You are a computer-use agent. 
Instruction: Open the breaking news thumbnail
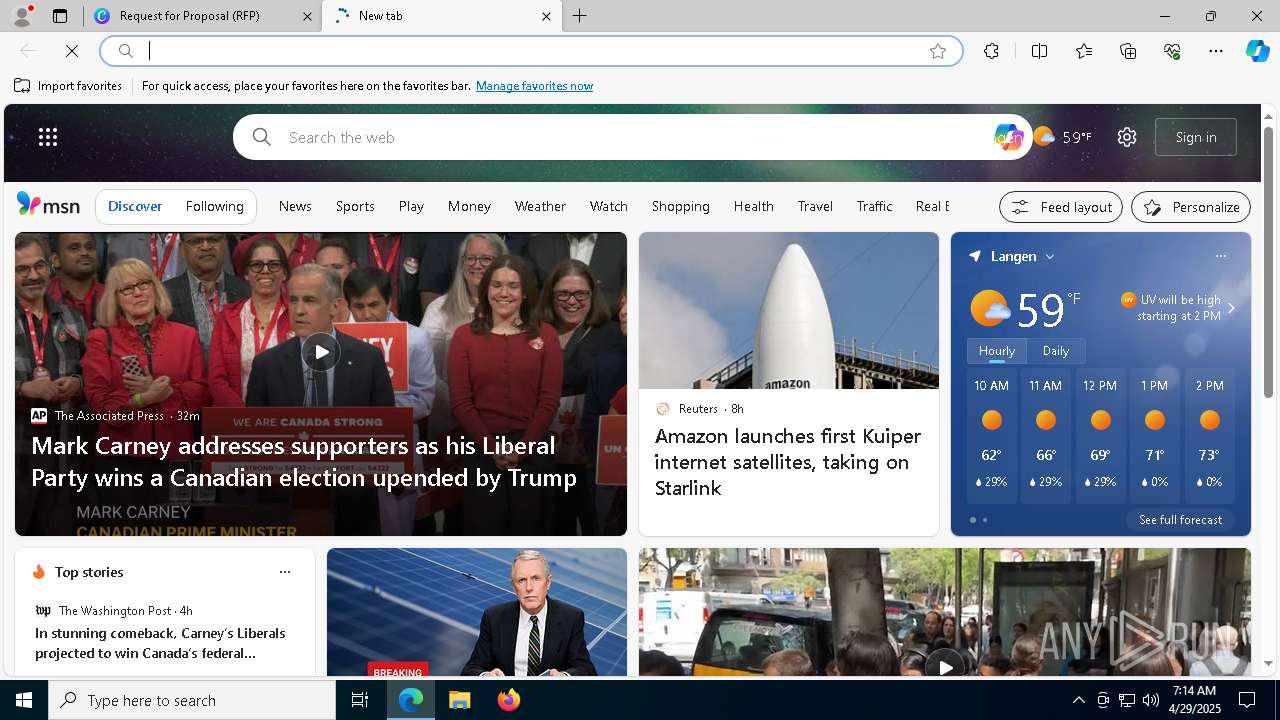click(477, 612)
